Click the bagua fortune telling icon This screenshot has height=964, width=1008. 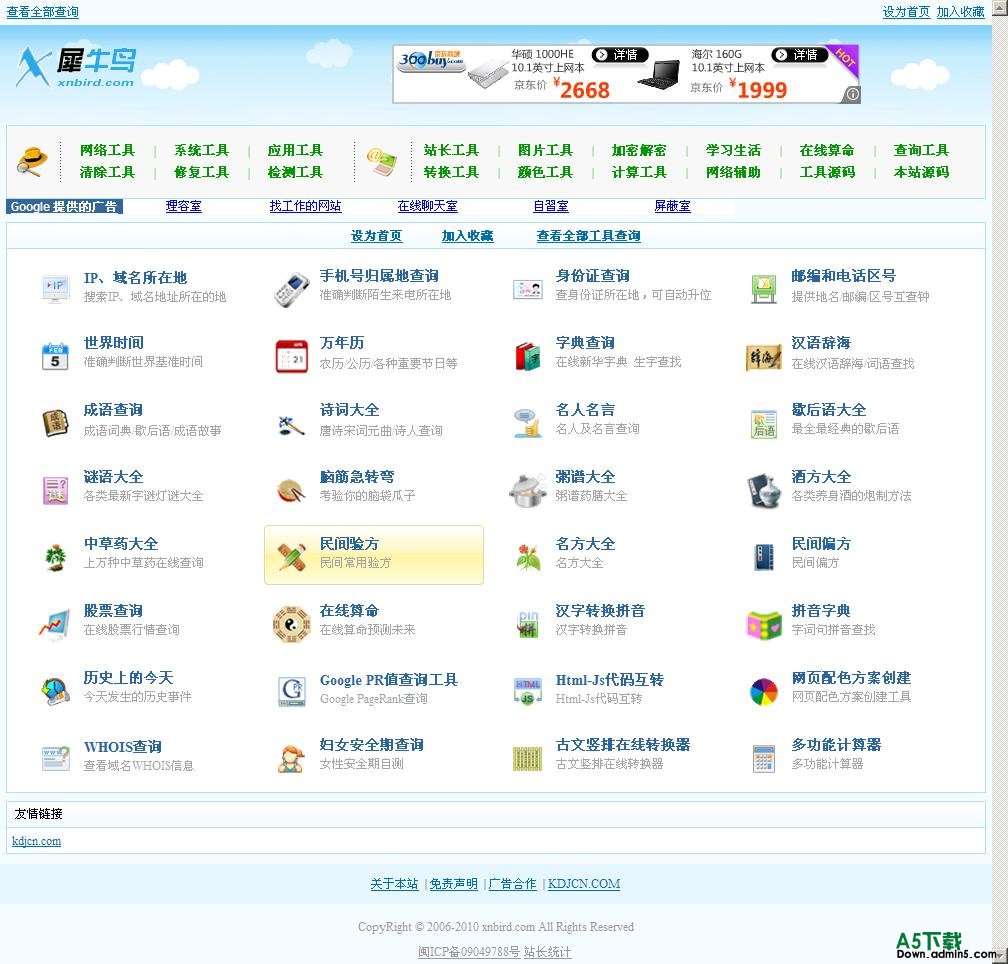pos(291,624)
